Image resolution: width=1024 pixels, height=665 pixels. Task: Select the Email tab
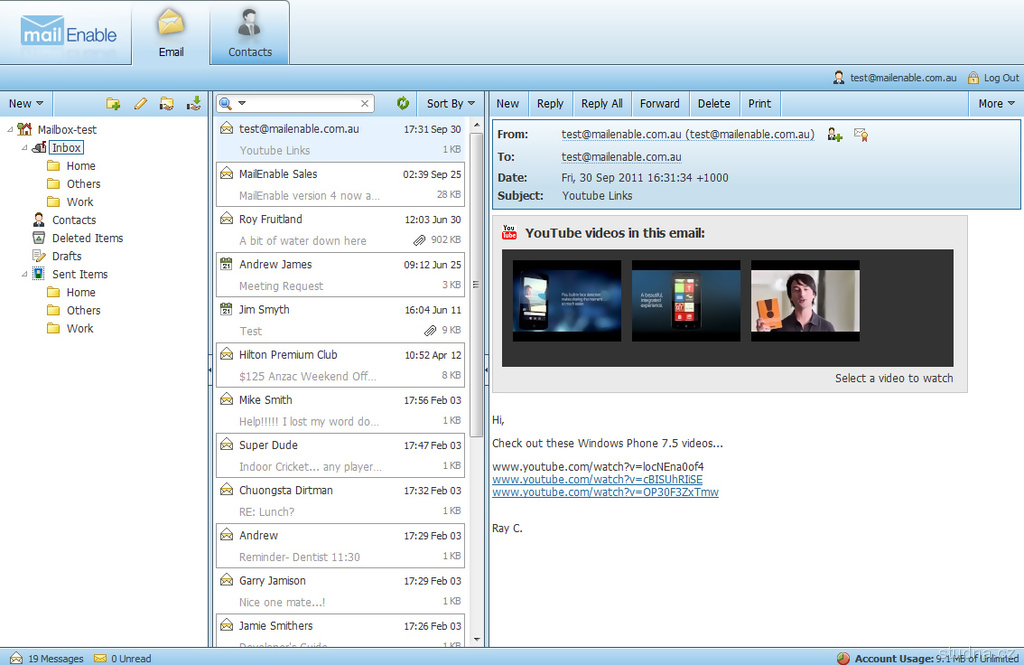point(171,33)
